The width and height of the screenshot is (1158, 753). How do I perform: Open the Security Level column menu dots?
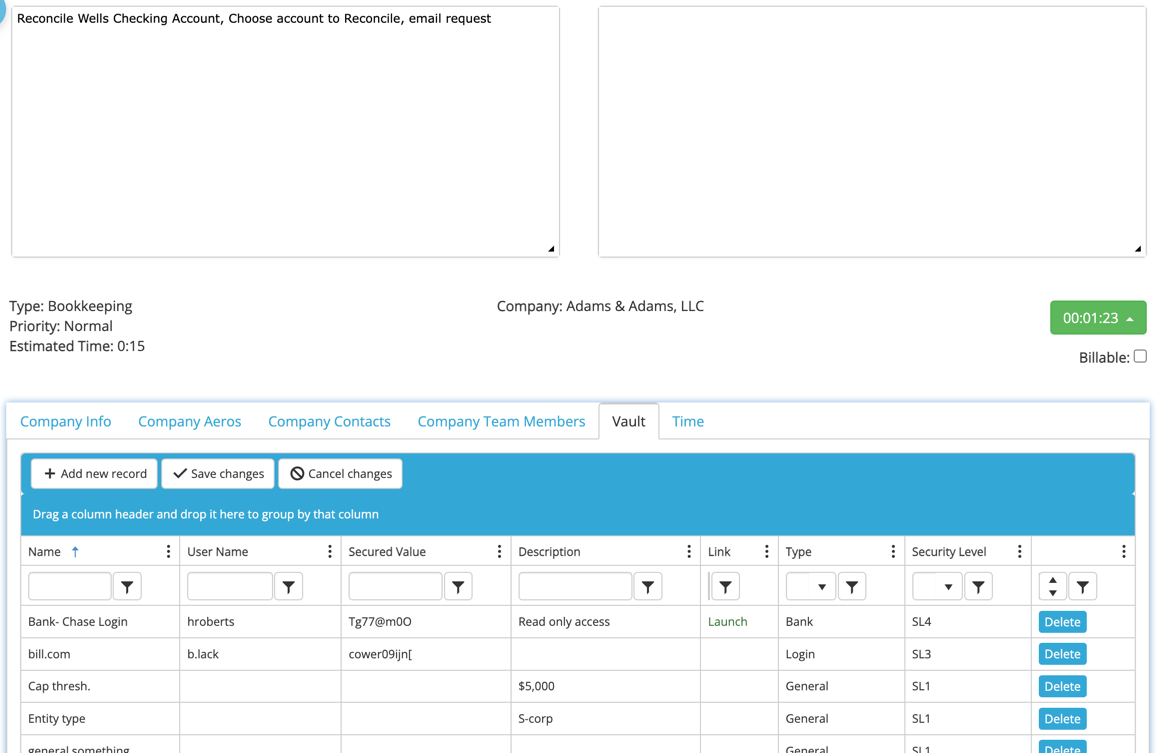coord(1019,551)
